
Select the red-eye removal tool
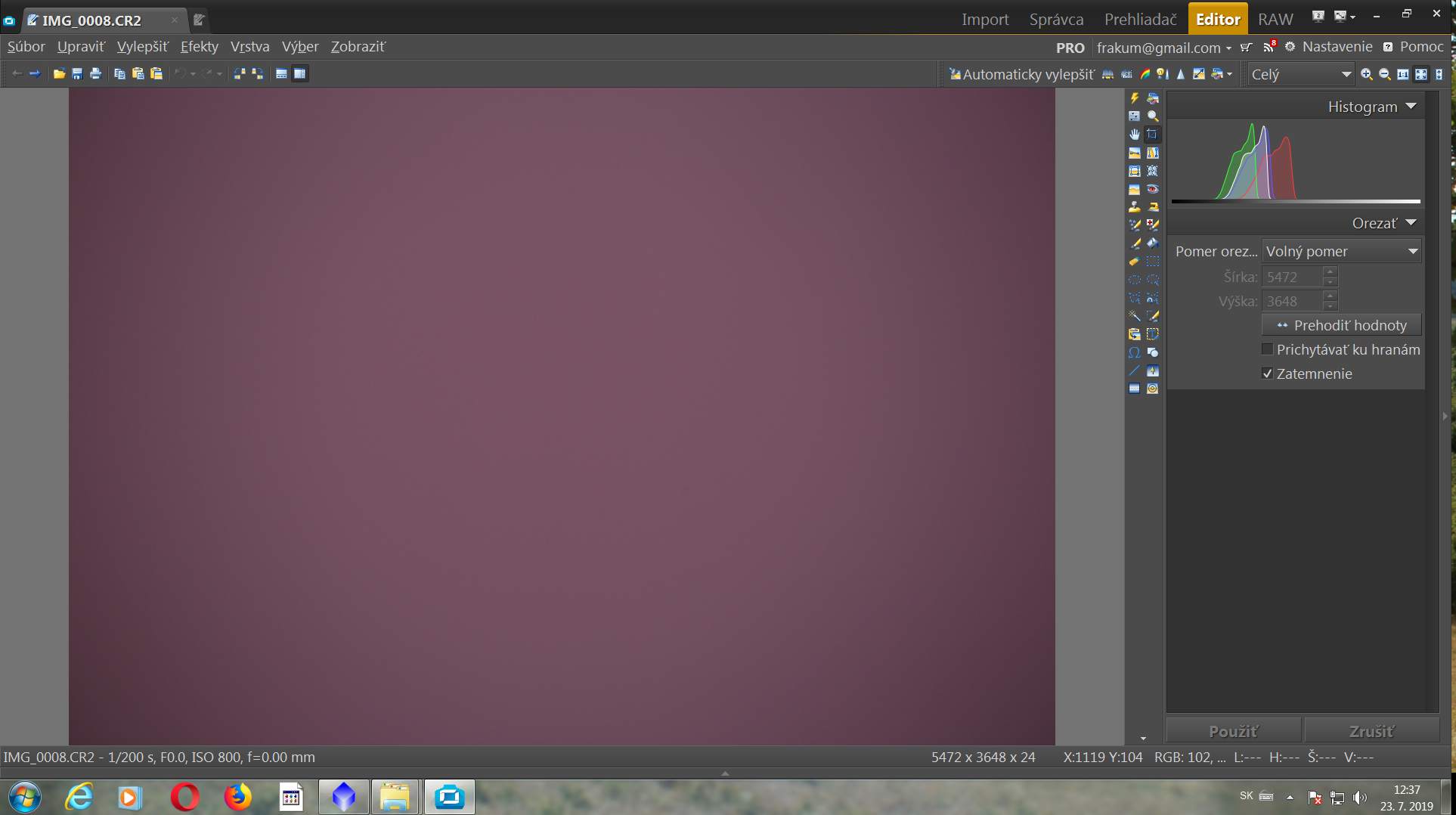1152,189
